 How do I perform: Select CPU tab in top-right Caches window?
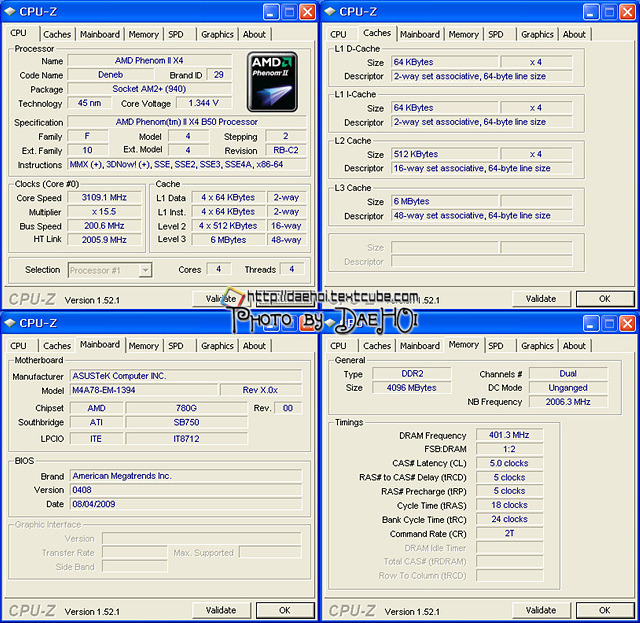(x=338, y=34)
